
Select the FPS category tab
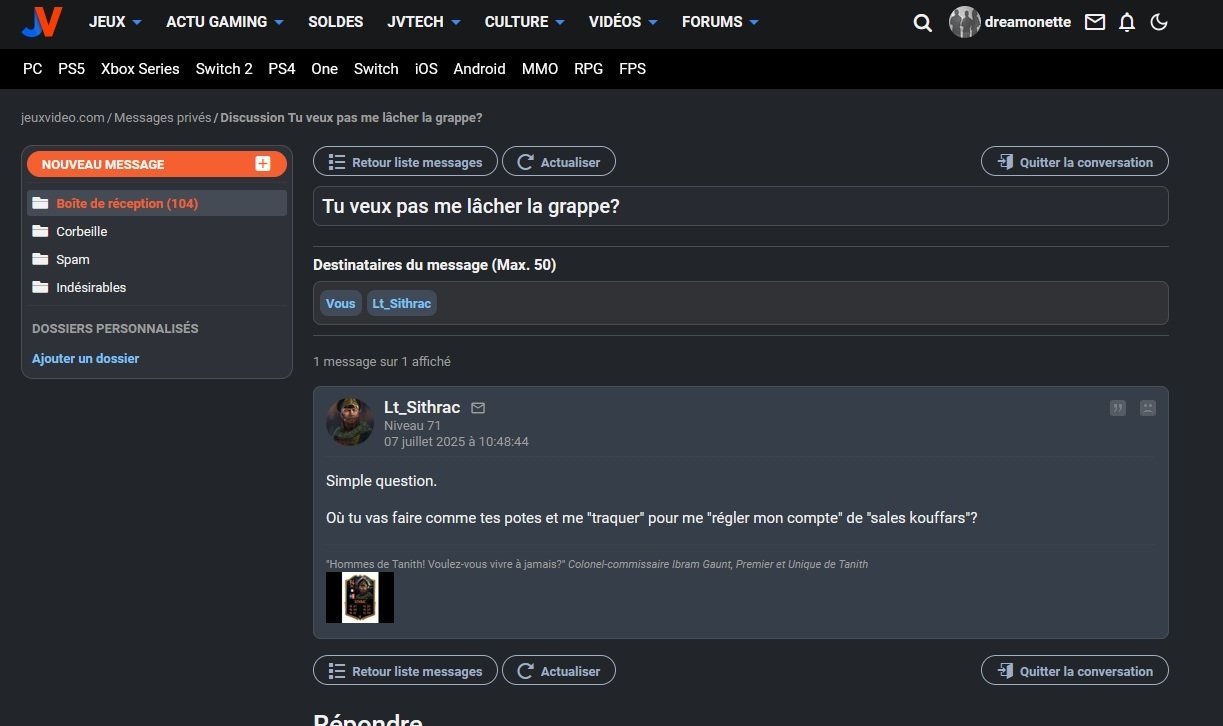click(632, 69)
